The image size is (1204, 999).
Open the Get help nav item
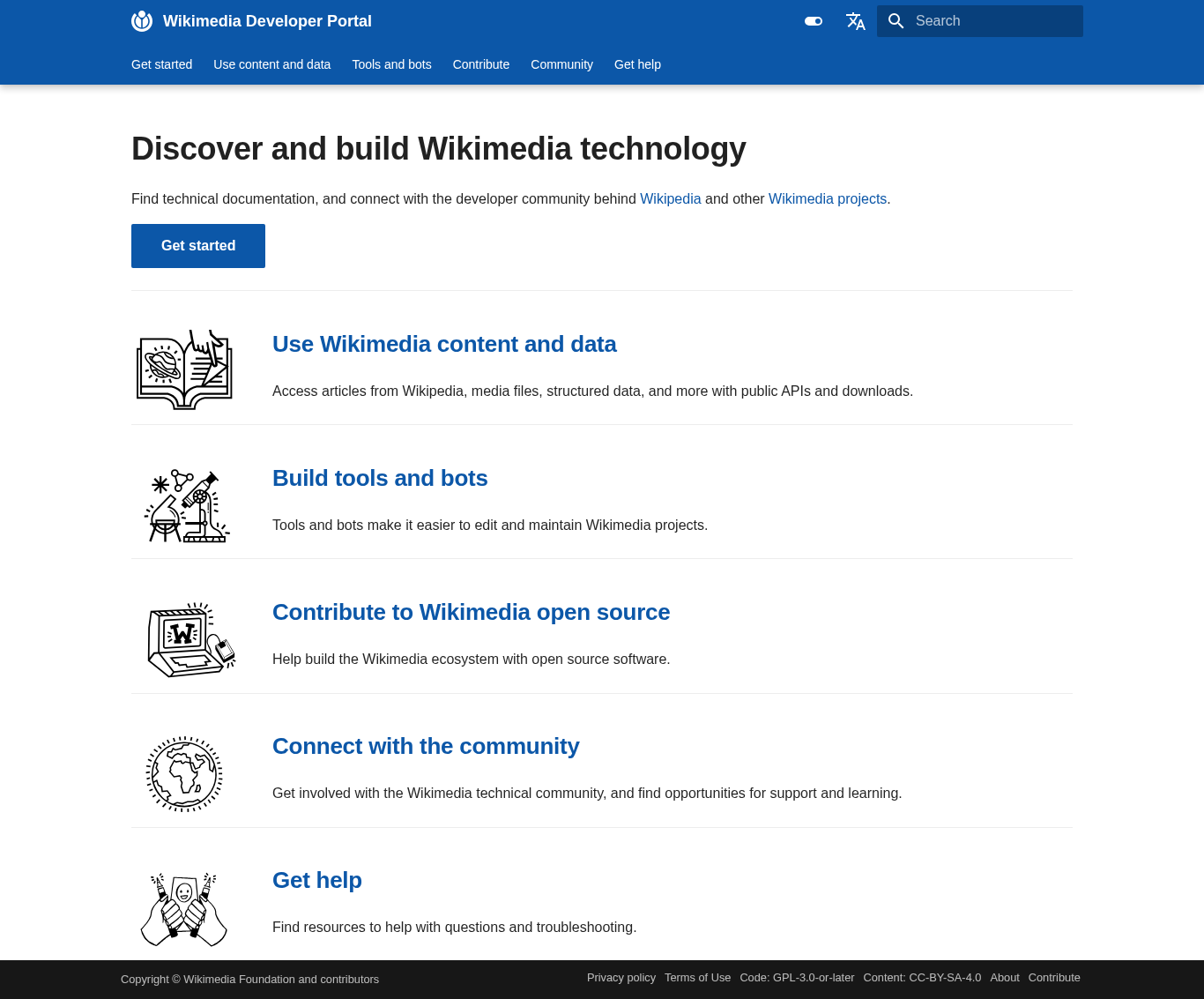point(637,64)
